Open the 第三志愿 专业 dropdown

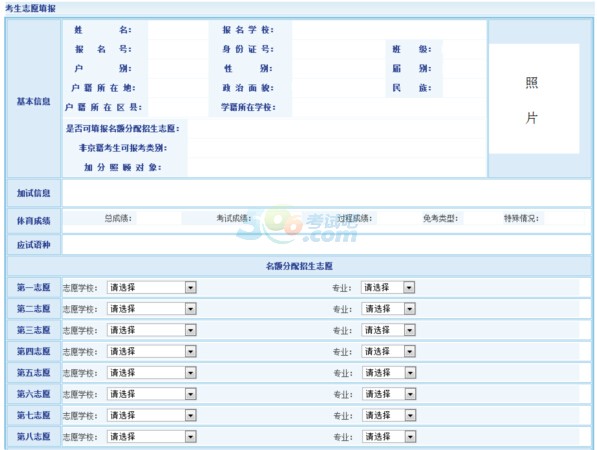click(x=388, y=330)
